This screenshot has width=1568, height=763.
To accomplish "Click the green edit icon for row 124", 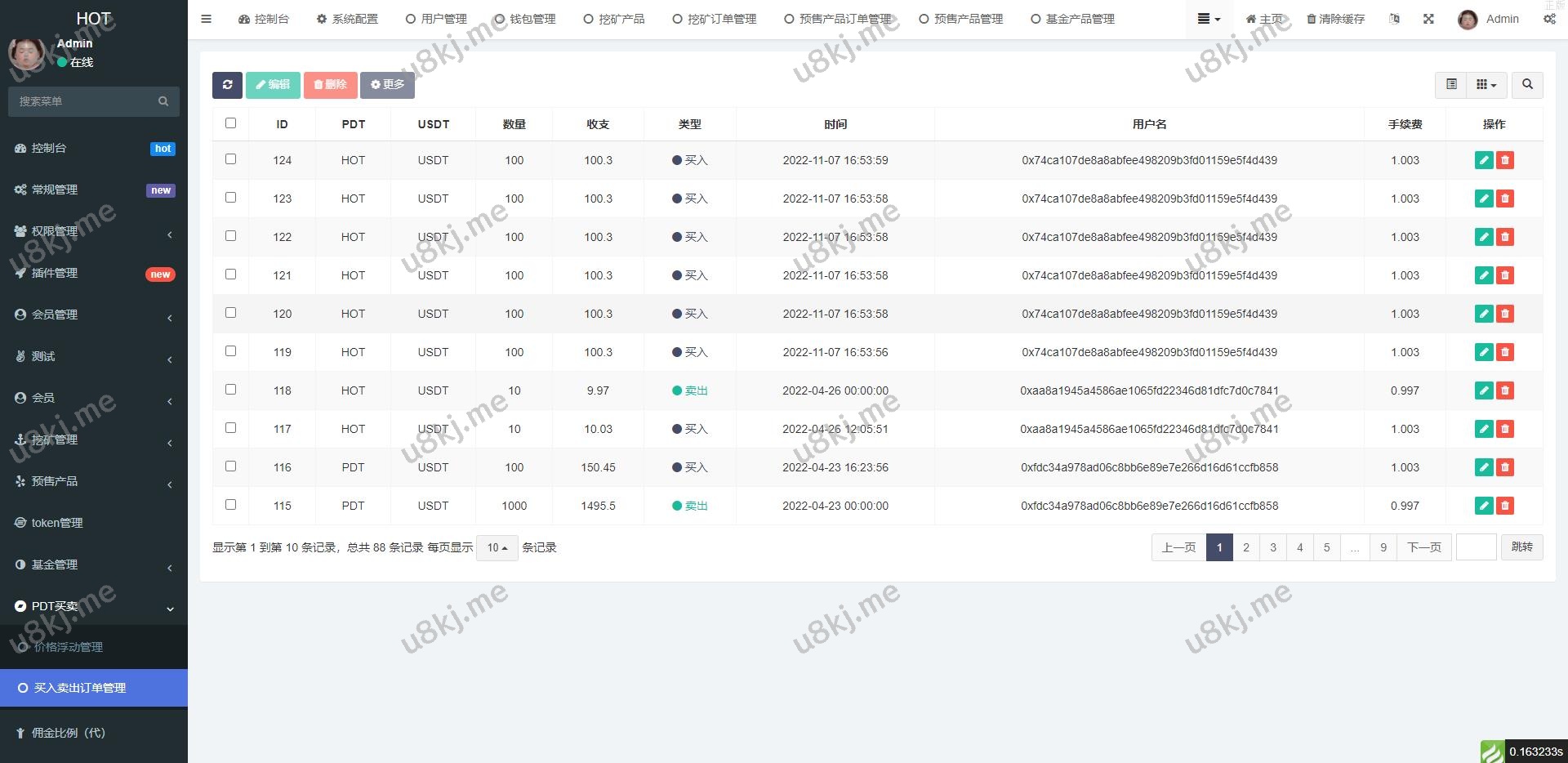I will point(1484,160).
